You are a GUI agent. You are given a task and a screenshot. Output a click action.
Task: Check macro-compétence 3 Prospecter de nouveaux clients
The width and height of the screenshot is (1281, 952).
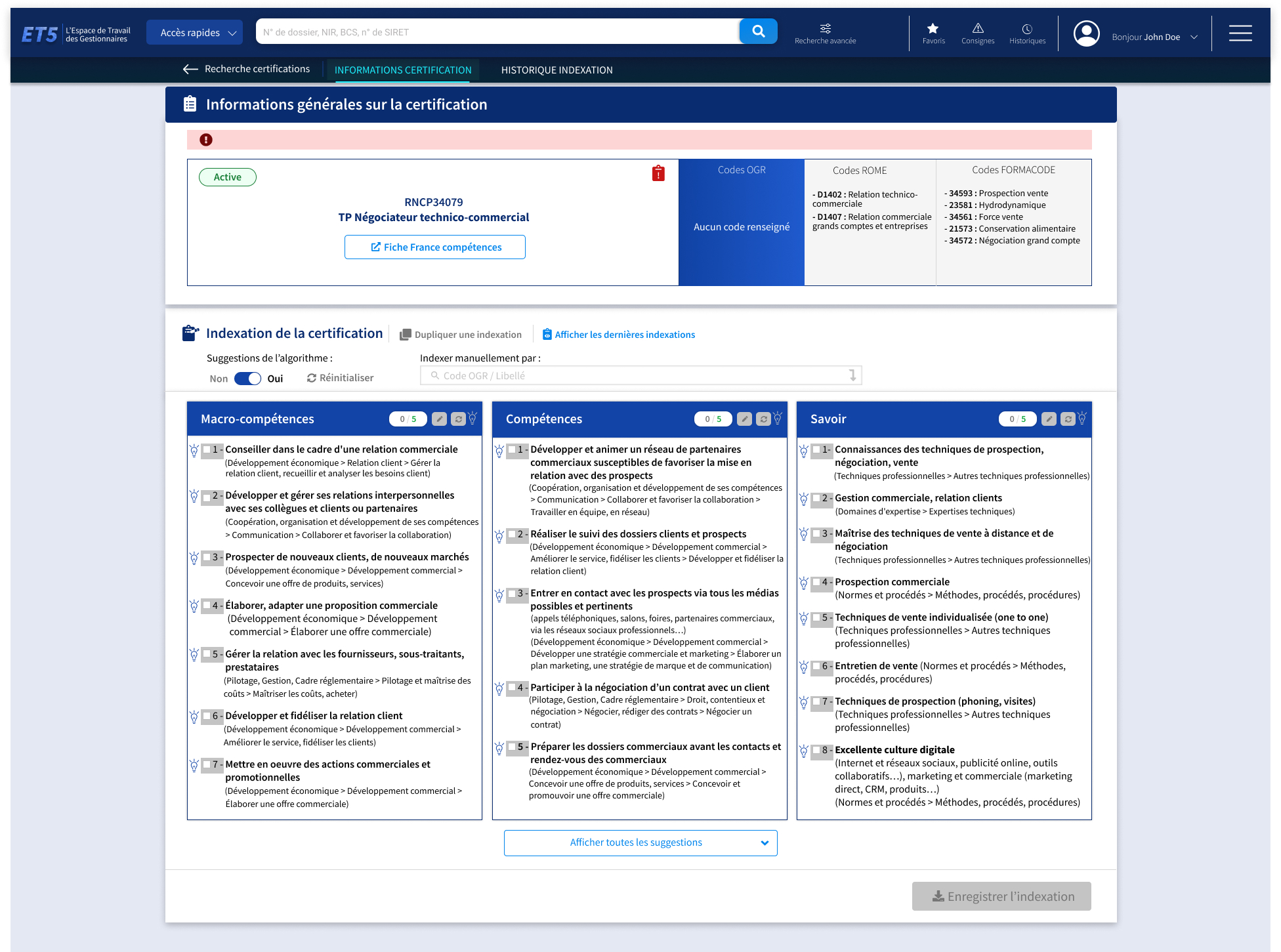pos(207,557)
